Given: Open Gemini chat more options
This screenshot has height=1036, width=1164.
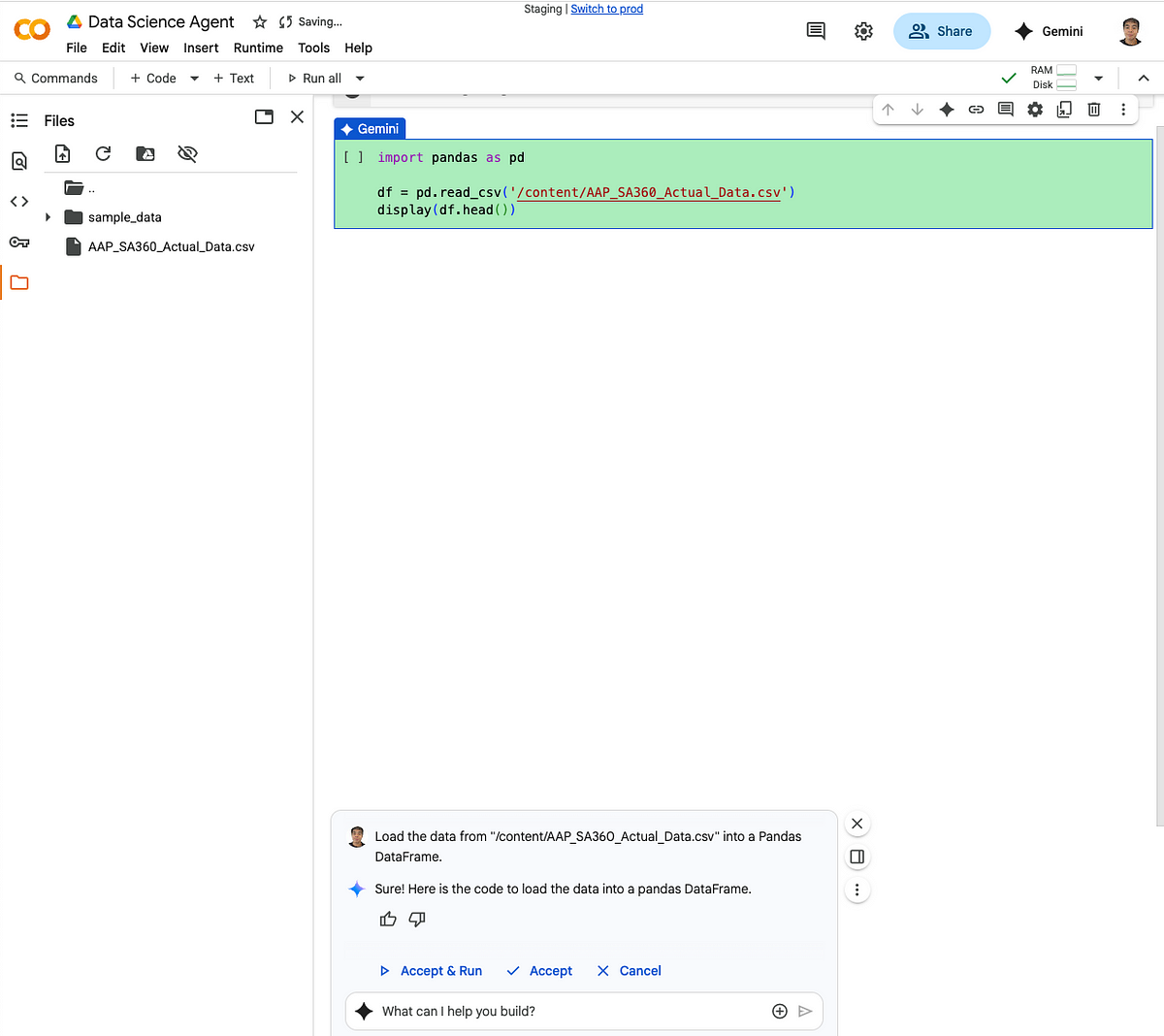Looking at the screenshot, I should [x=857, y=890].
